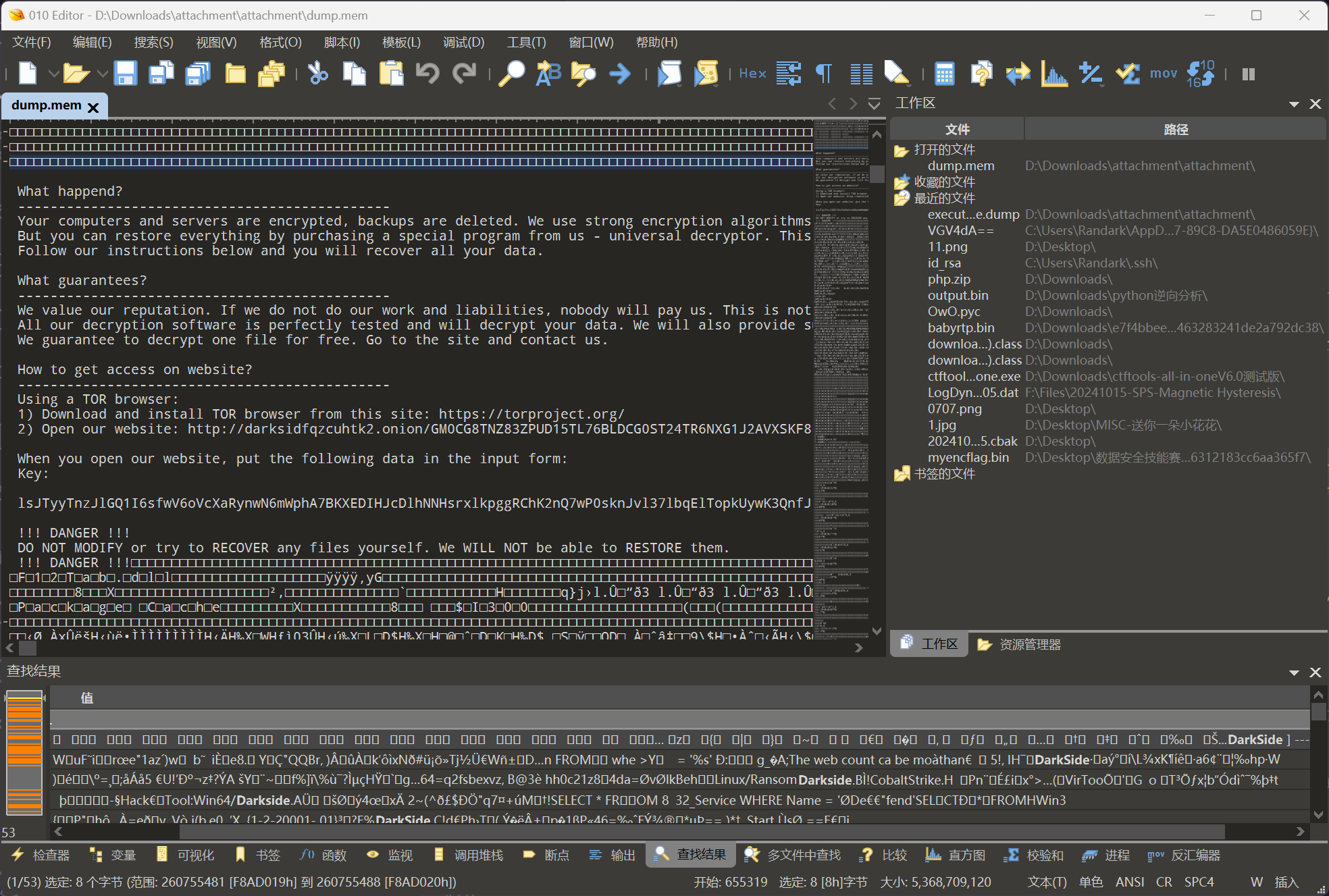Open the new-file type dropdown arrow
The width and height of the screenshot is (1329, 896).
pyautogui.click(x=53, y=73)
